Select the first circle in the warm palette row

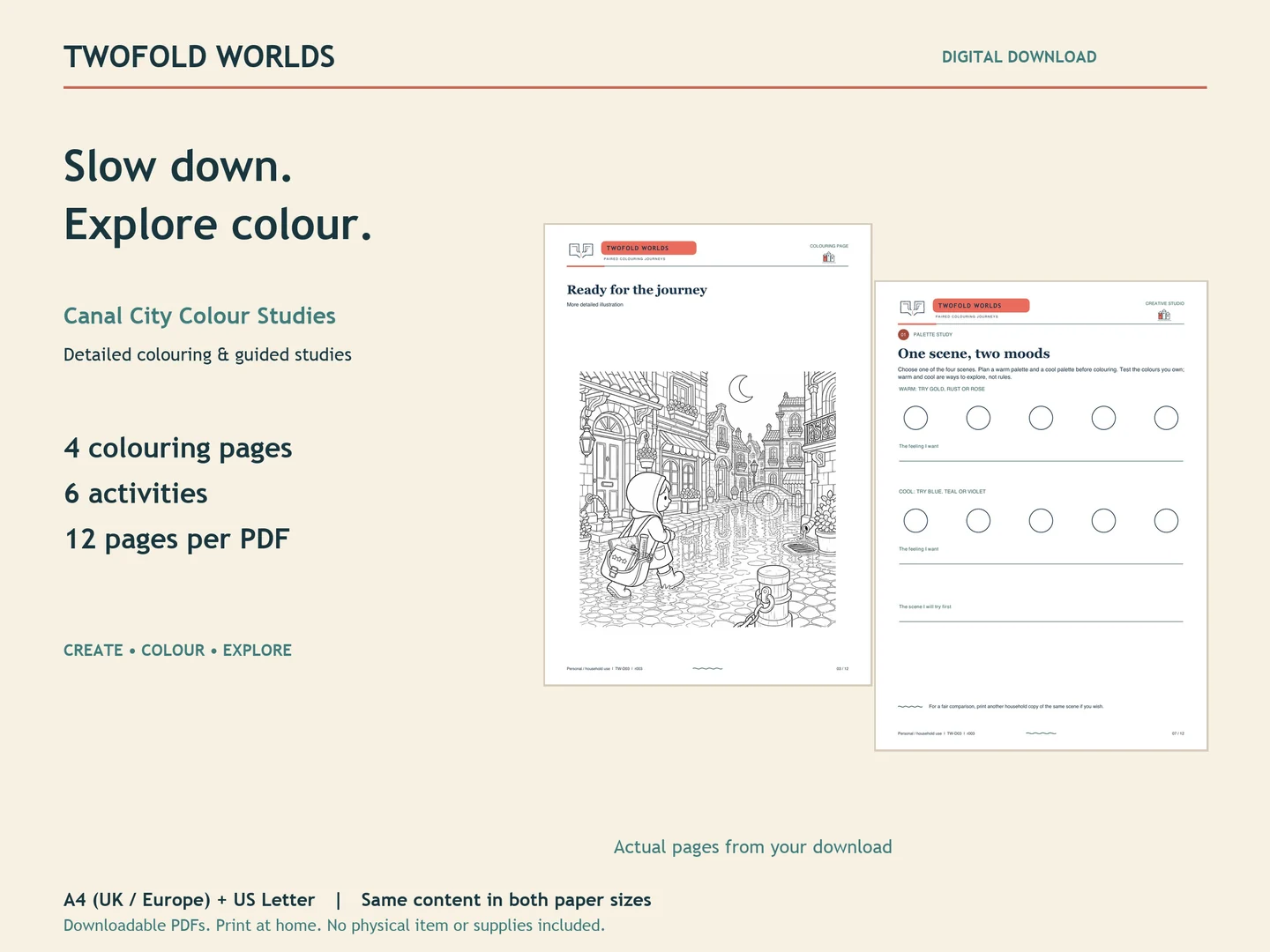pos(915,418)
